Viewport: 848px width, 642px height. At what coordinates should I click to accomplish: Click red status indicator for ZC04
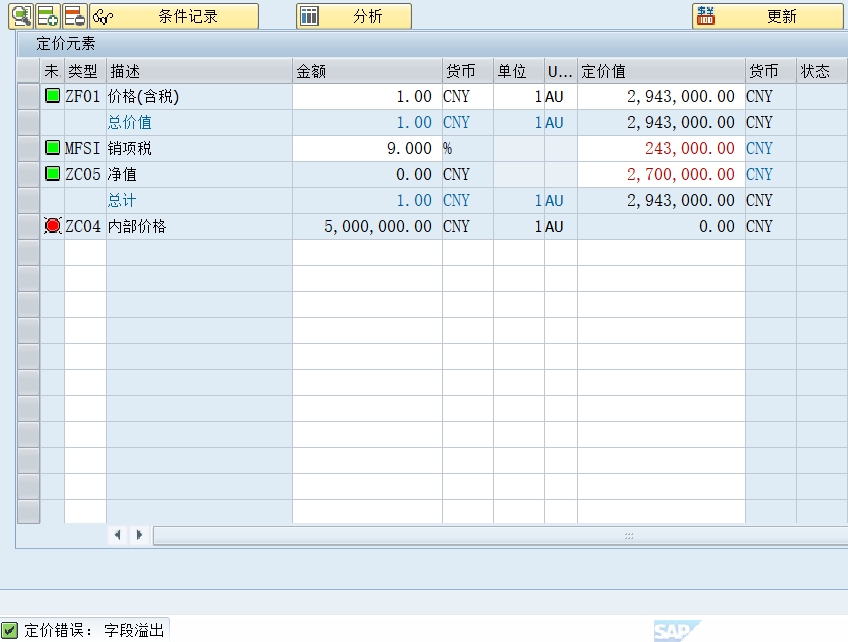53,226
